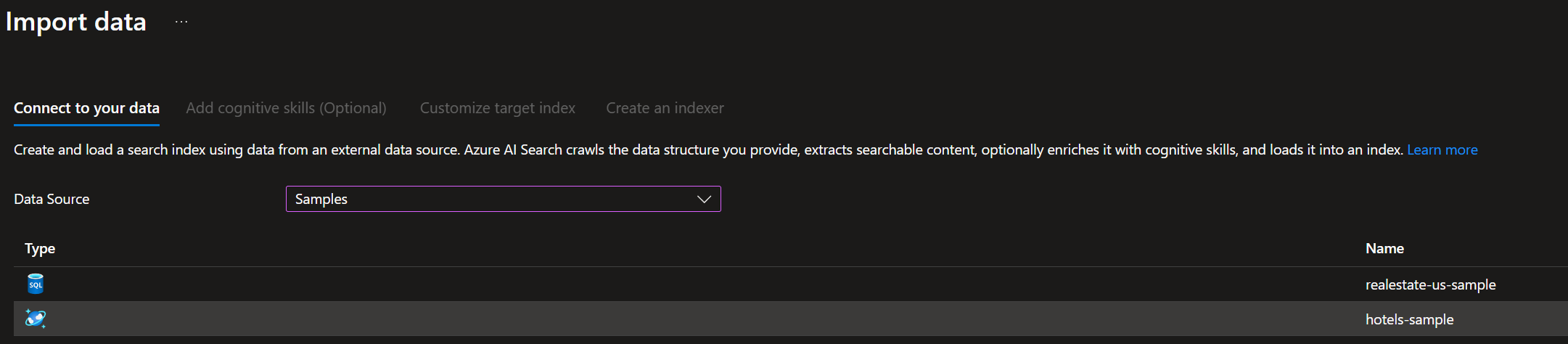This screenshot has width=1568, height=344.
Task: Select the realestate-us-sample row name
Action: point(1430,284)
